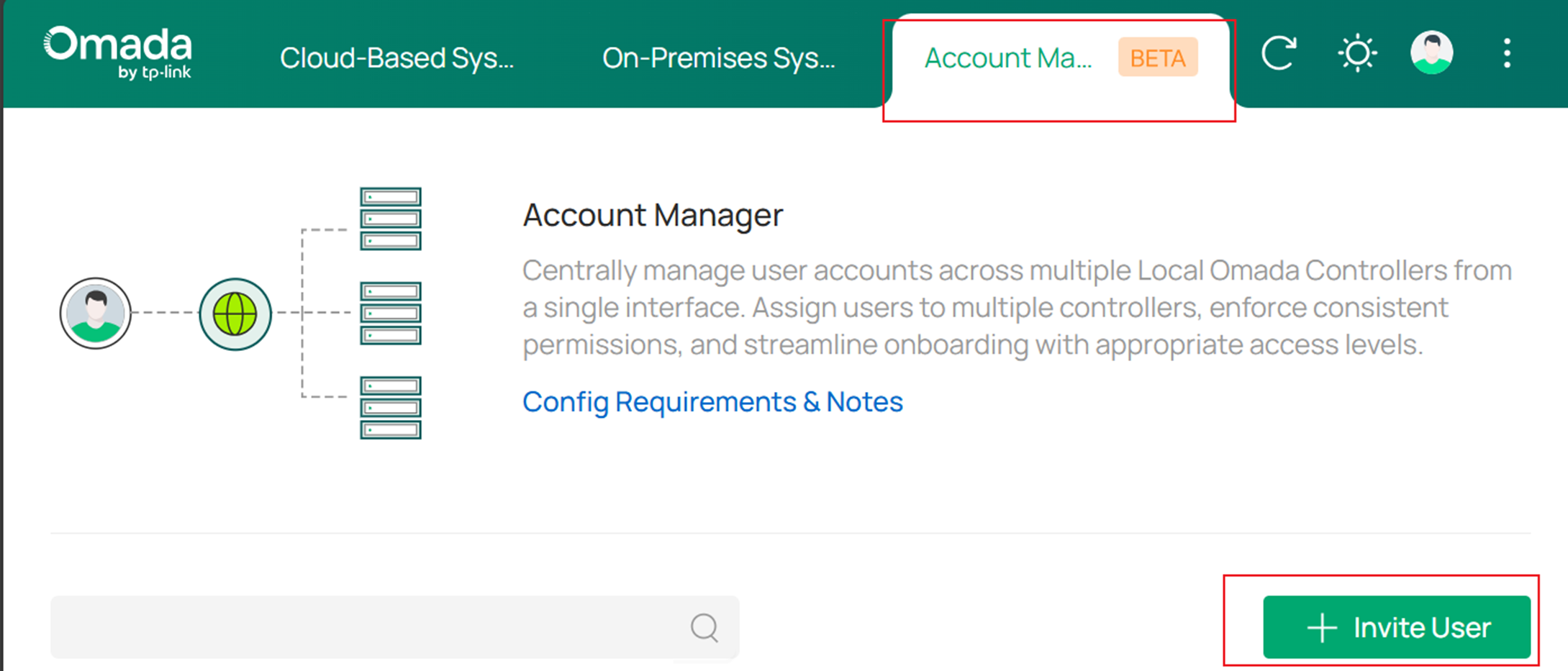Open Config Requirements & Notes
This screenshot has width=1568, height=671.
pyautogui.click(x=712, y=402)
